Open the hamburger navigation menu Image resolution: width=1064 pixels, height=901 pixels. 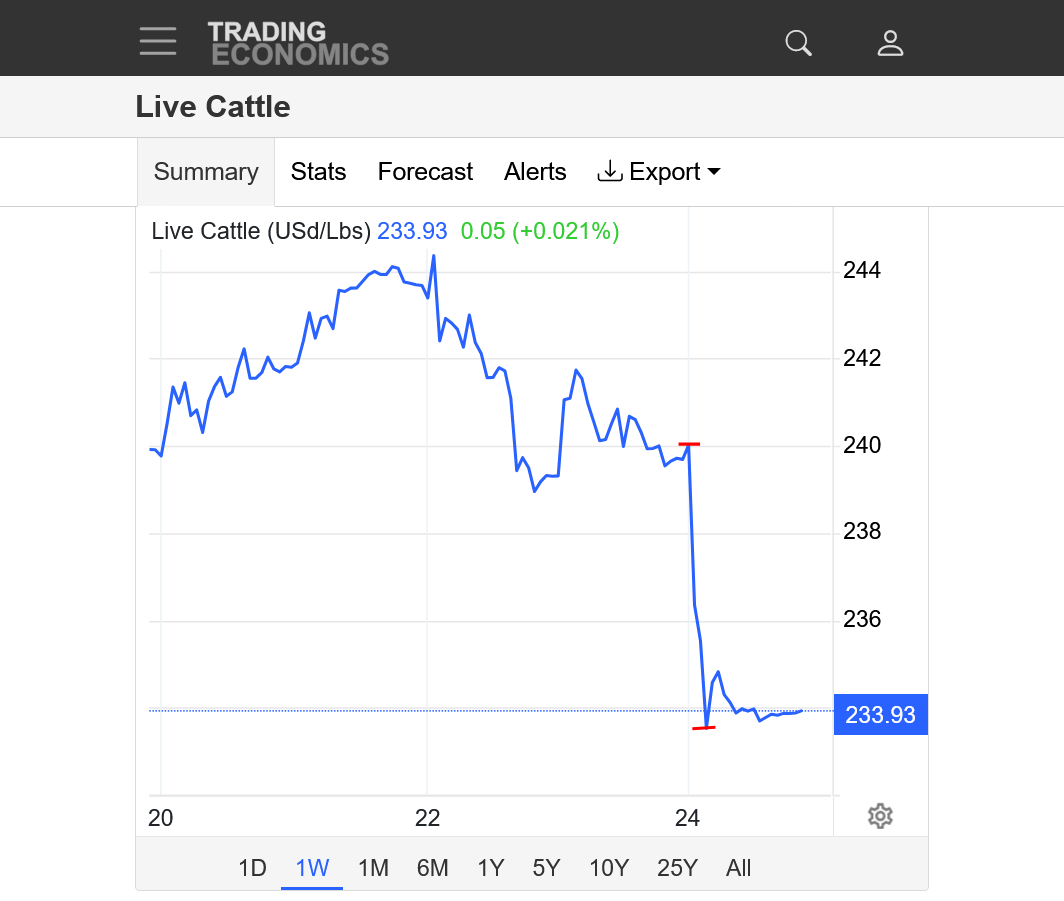[x=158, y=42]
